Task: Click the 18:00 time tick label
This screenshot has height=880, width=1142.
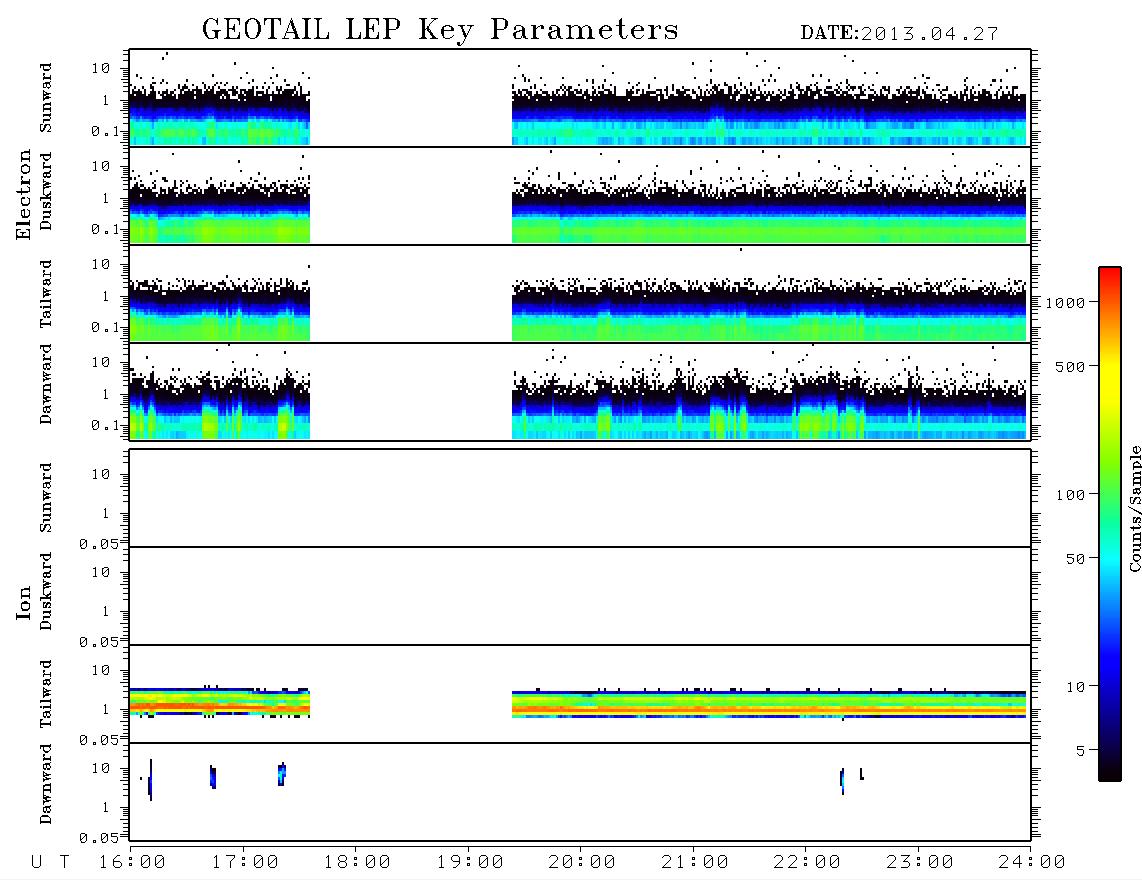Action: click(358, 863)
